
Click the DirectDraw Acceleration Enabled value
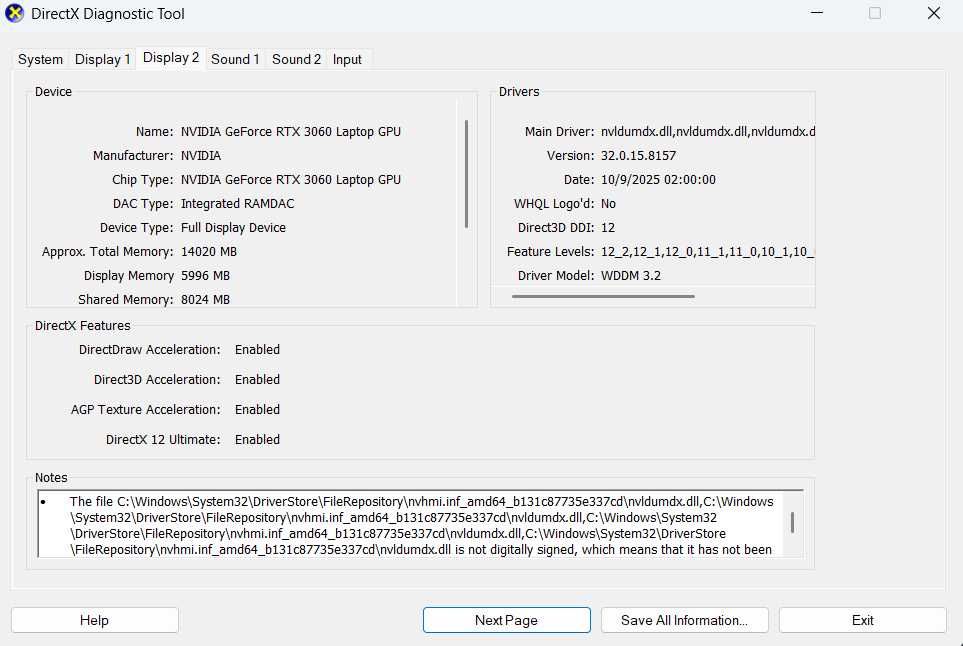pyautogui.click(x=257, y=349)
